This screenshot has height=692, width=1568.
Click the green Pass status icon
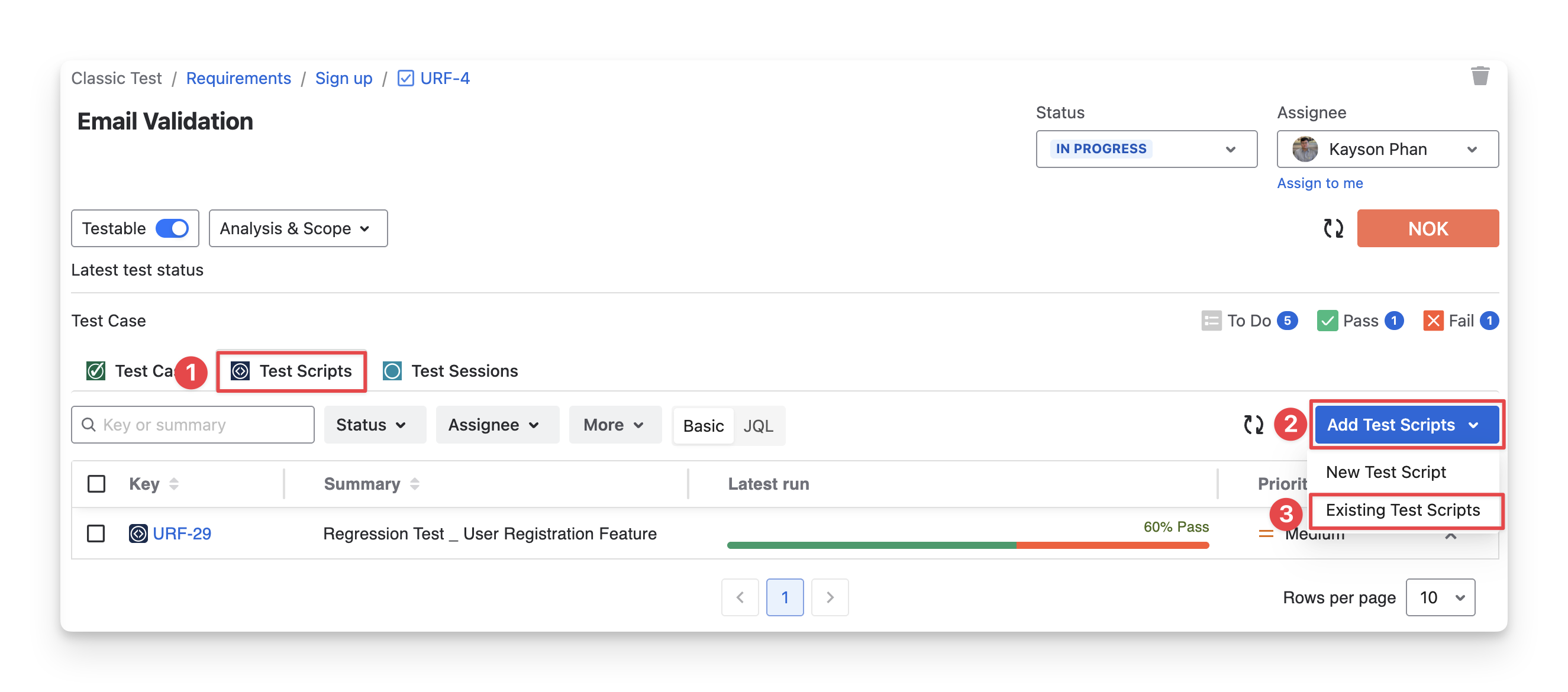[1327, 321]
